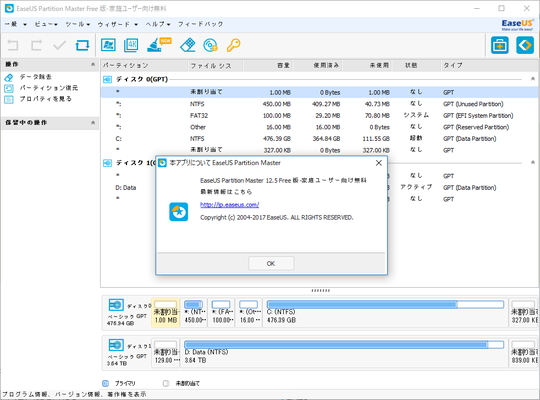Open the ツール menu
The width and height of the screenshot is (540, 400).
pos(78,24)
